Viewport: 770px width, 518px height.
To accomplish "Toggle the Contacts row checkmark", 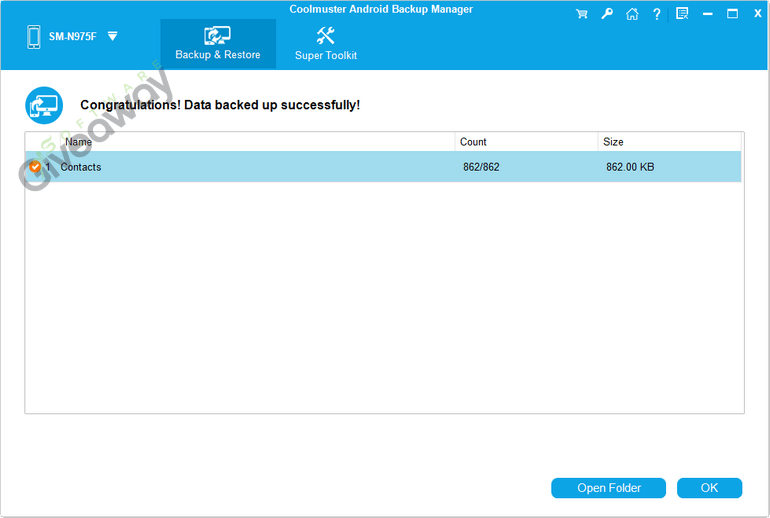I will [x=35, y=167].
